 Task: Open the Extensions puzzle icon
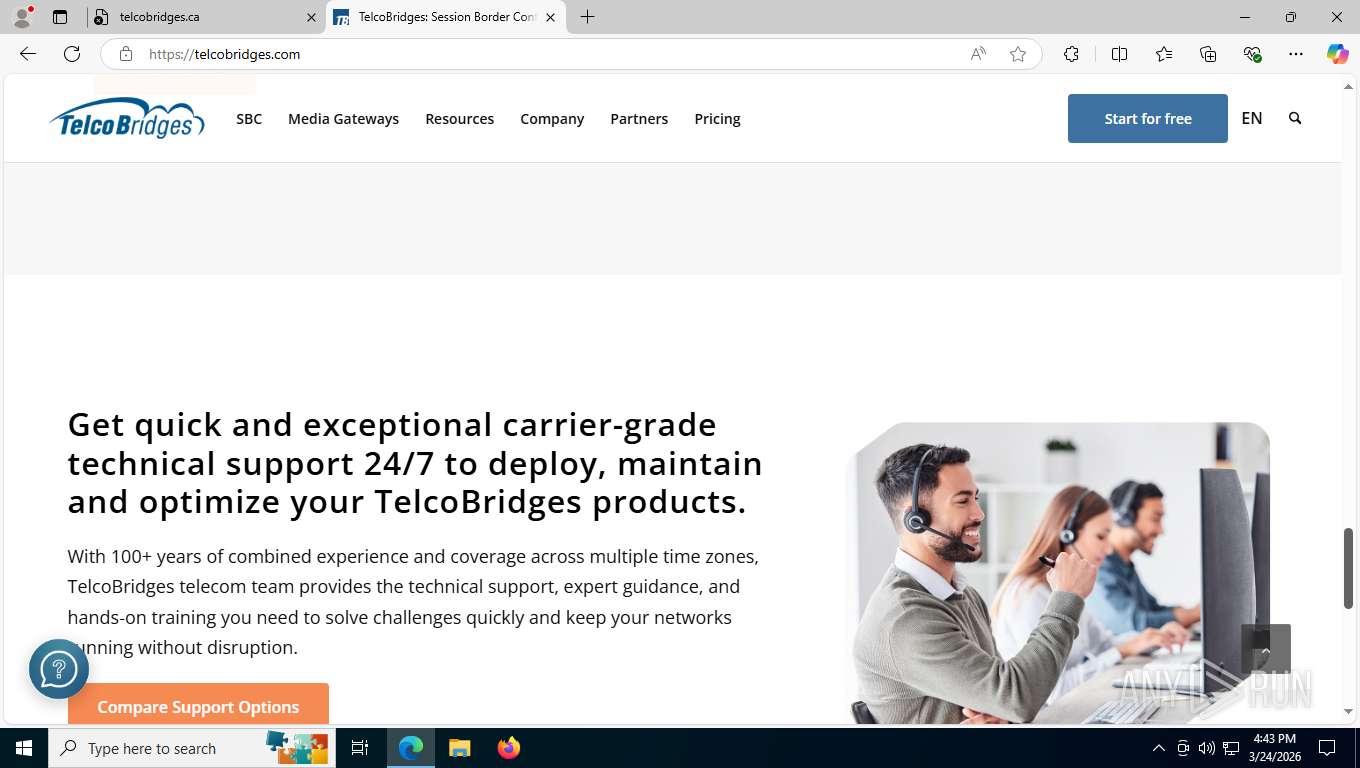(1072, 54)
